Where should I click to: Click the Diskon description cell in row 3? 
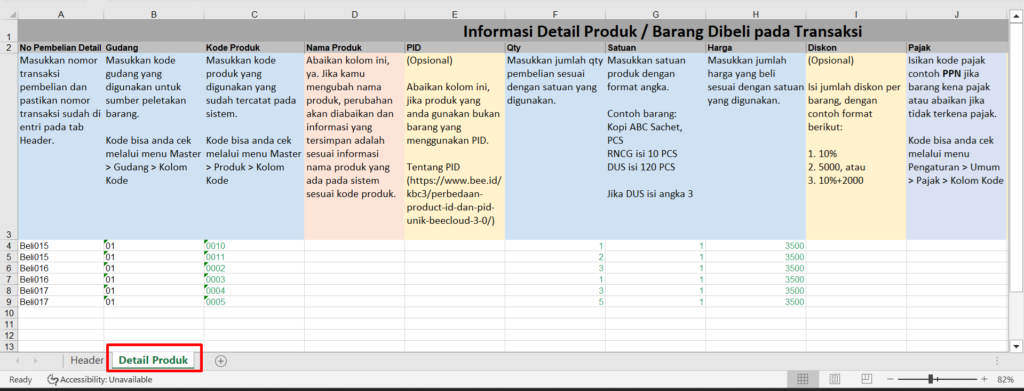pyautogui.click(x=856, y=146)
